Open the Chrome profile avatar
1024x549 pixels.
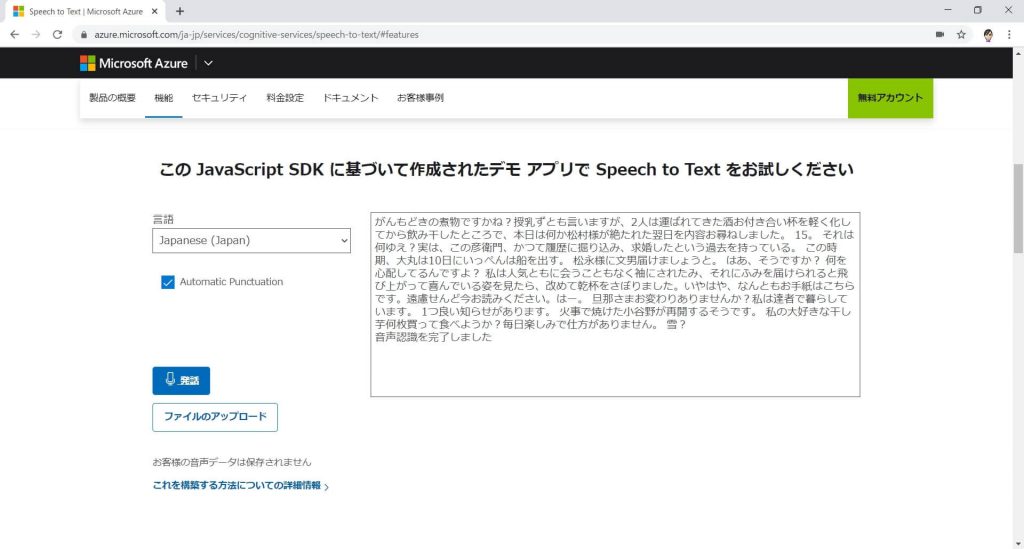(988, 35)
